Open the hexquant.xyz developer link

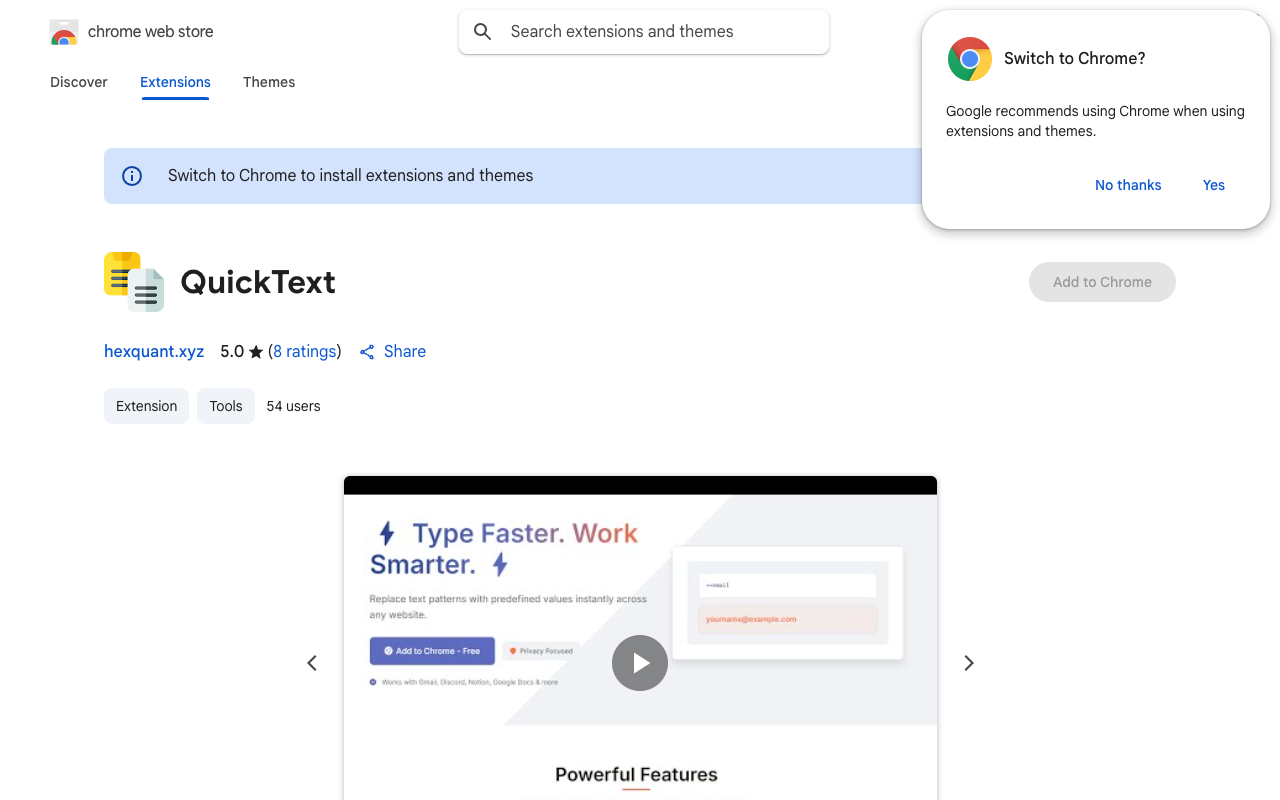click(154, 352)
